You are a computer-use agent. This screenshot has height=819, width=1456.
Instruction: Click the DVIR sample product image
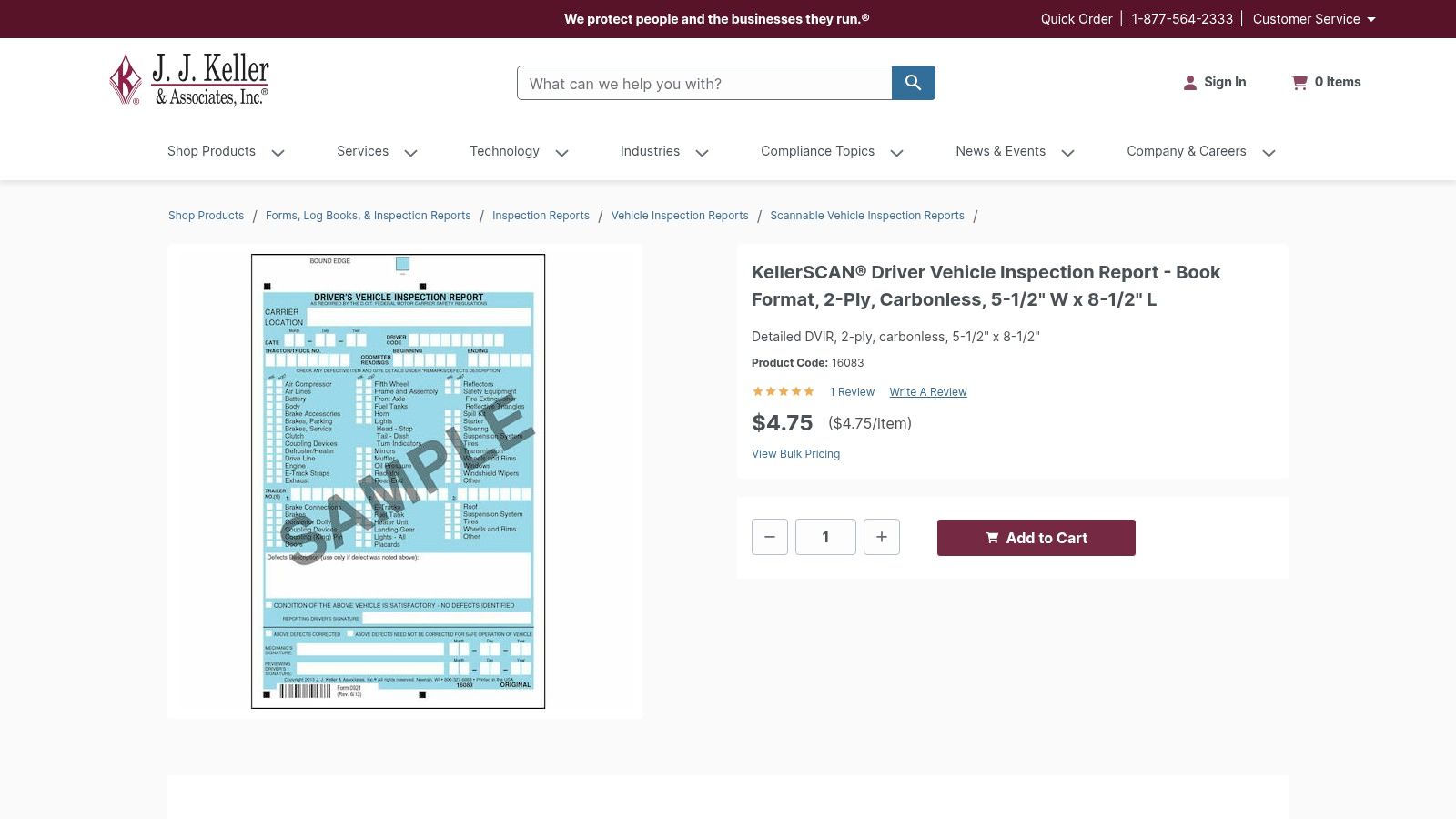pyautogui.click(x=398, y=481)
